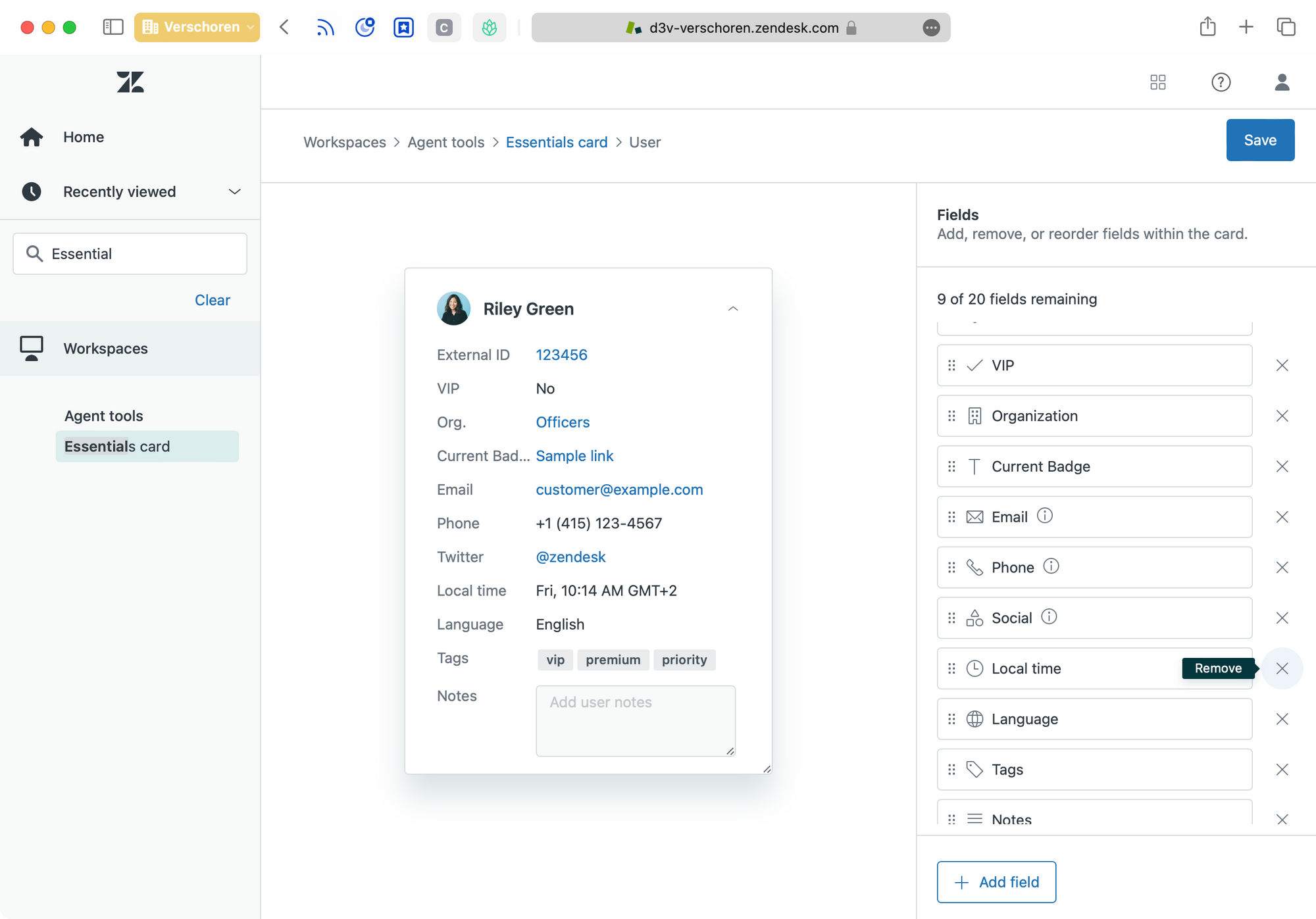1316x919 pixels.
Task: Open Workspaces in the left navigation
Action: click(105, 348)
